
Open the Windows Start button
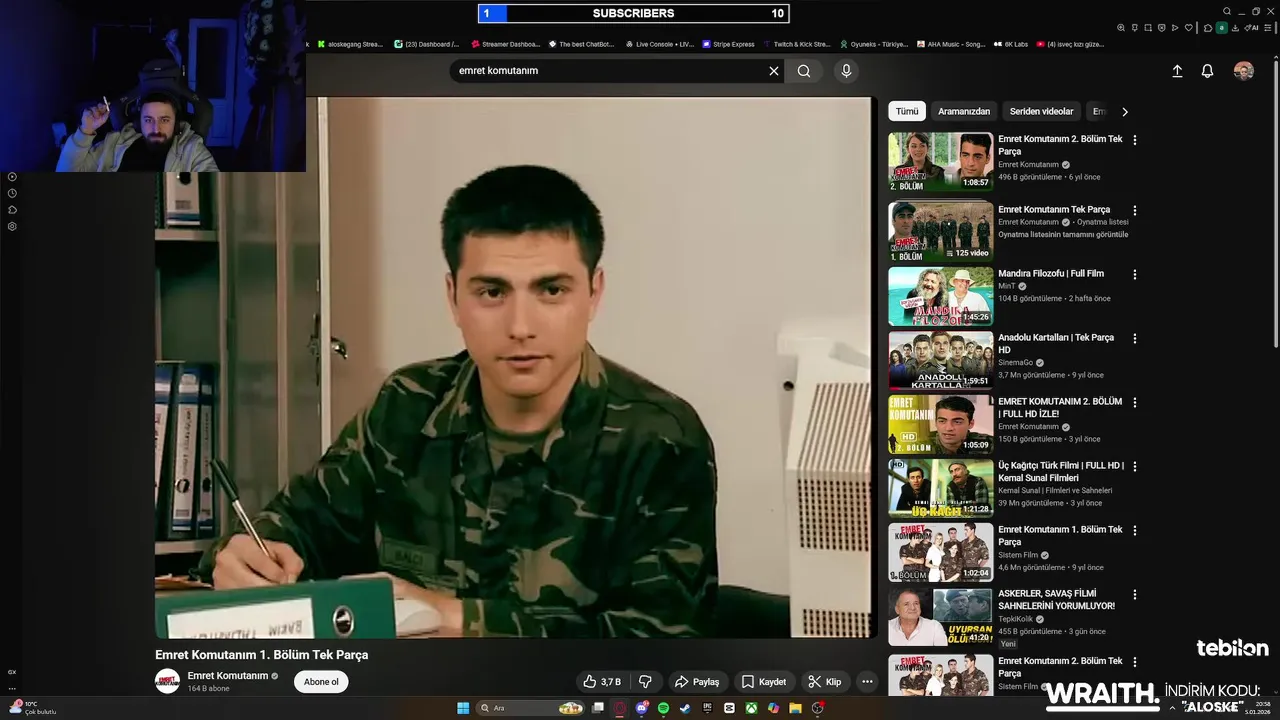click(x=463, y=708)
